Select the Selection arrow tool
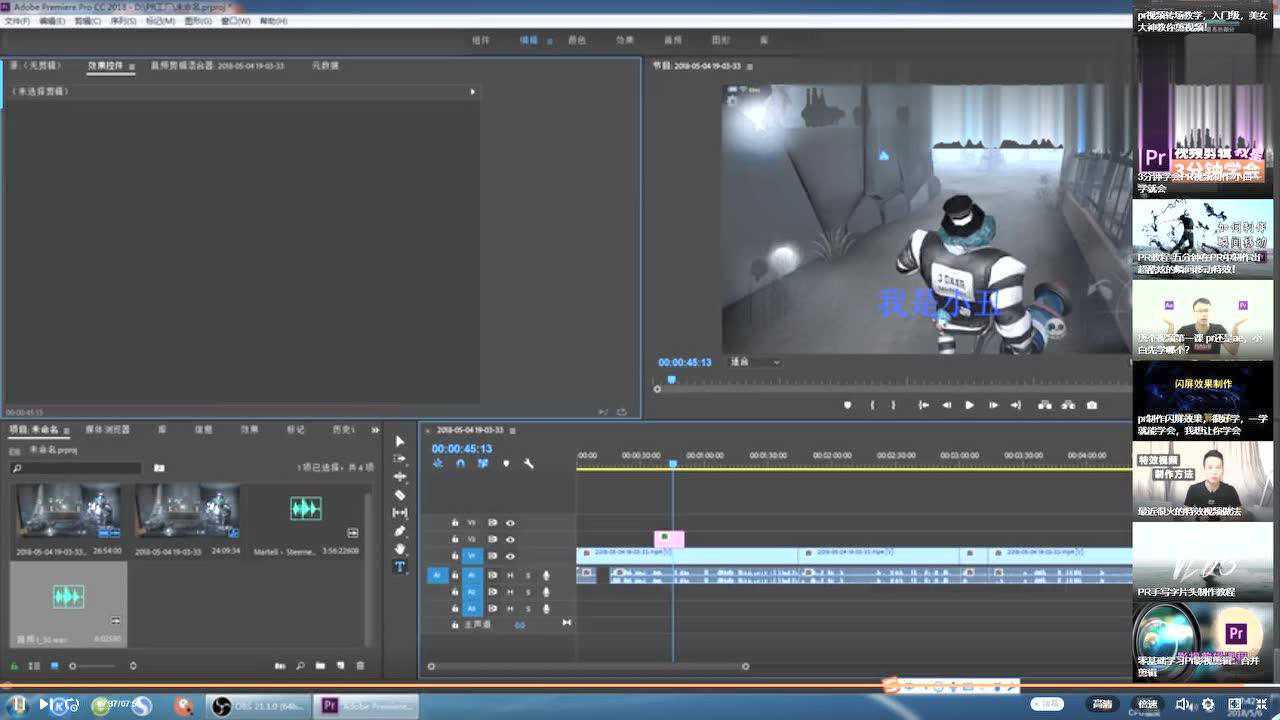The image size is (1280, 720). tap(400, 441)
